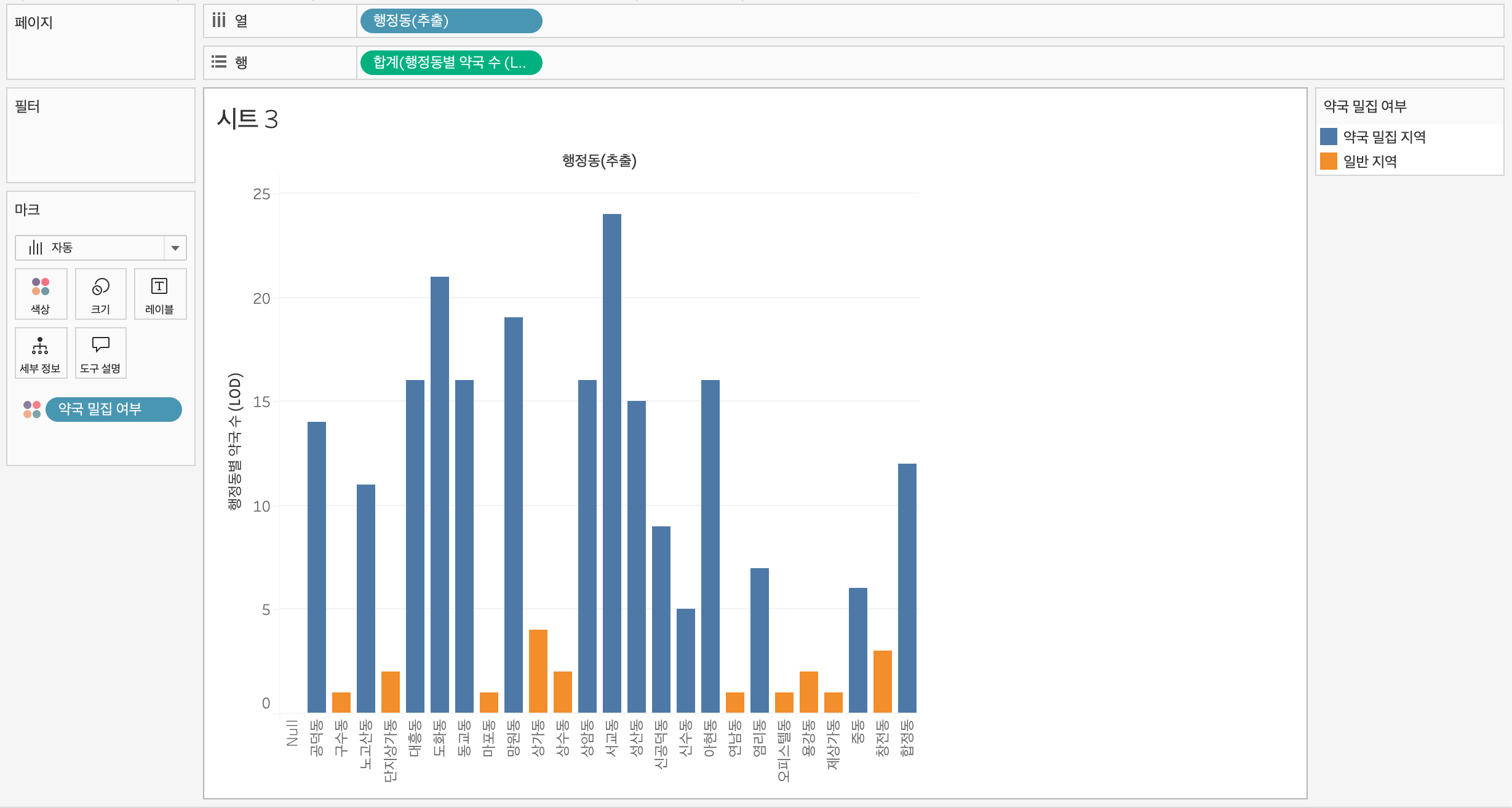Viewport: 1512px width, 808px height.
Task: Open the 색상 (Color) marks card
Action: pos(41,294)
